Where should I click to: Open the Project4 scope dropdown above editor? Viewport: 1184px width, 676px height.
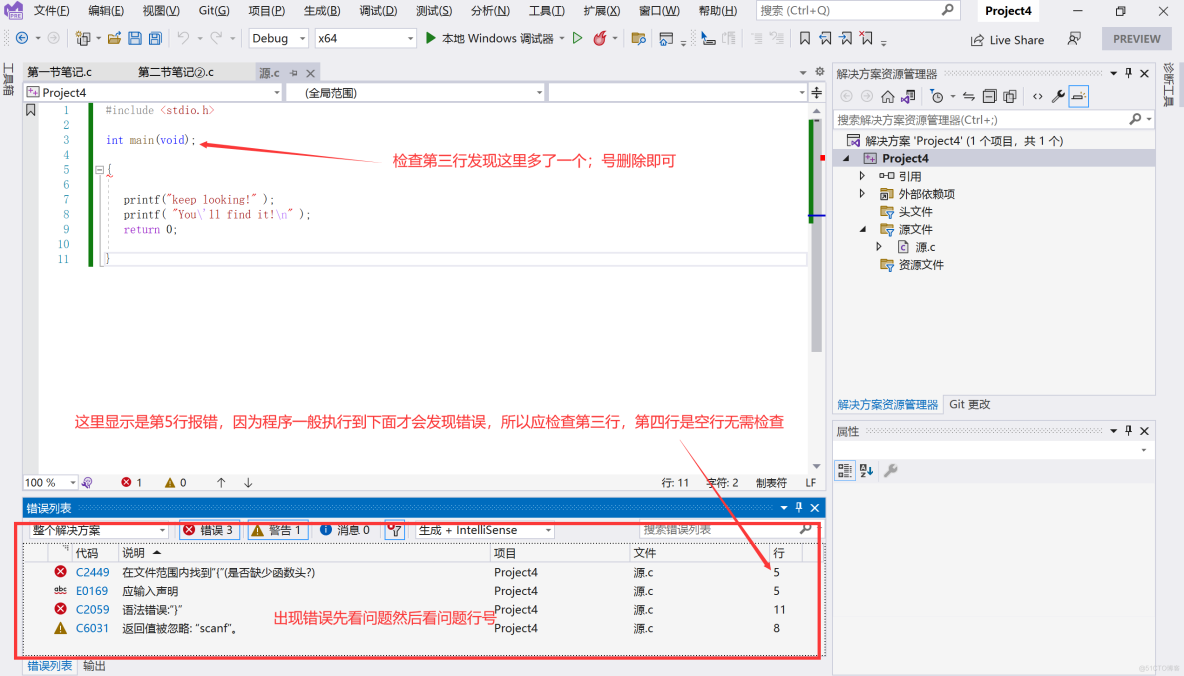coord(153,92)
